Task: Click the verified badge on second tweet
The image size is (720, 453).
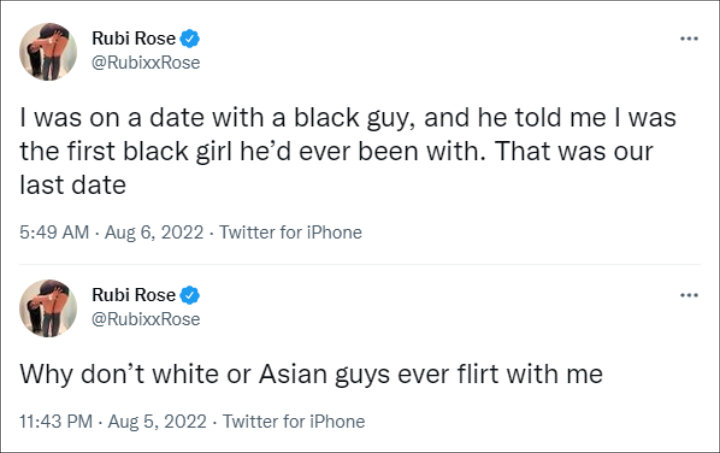Action: point(189,295)
